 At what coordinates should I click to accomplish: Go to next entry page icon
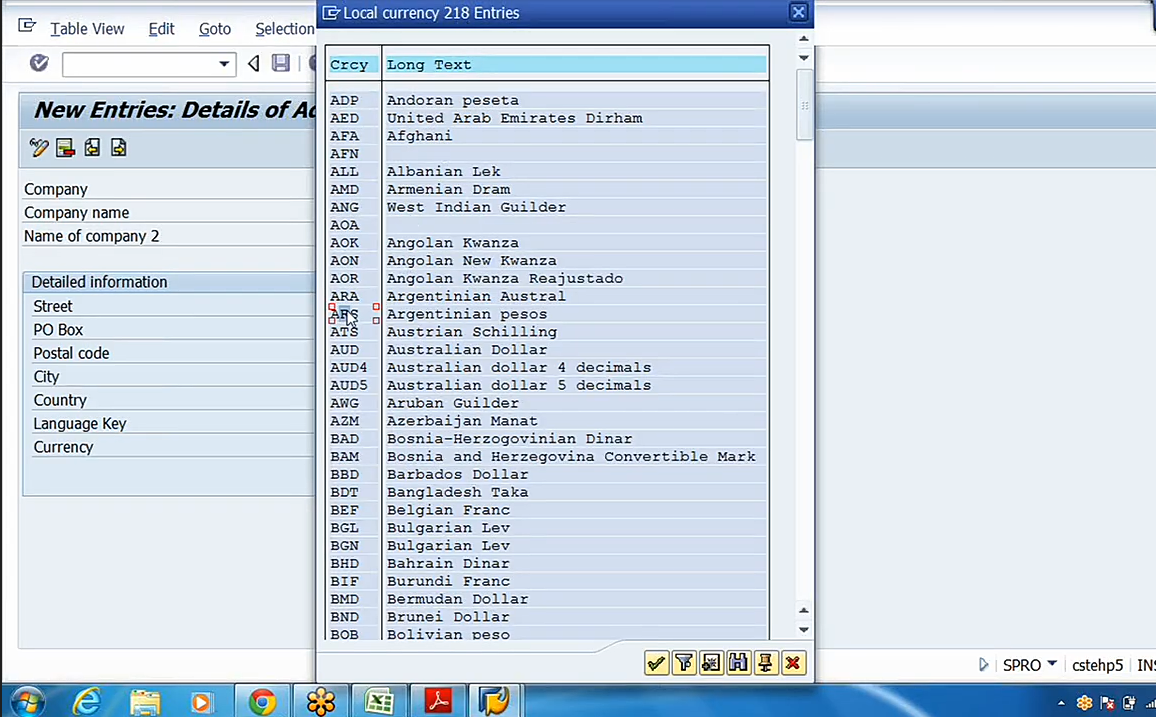[119, 147]
